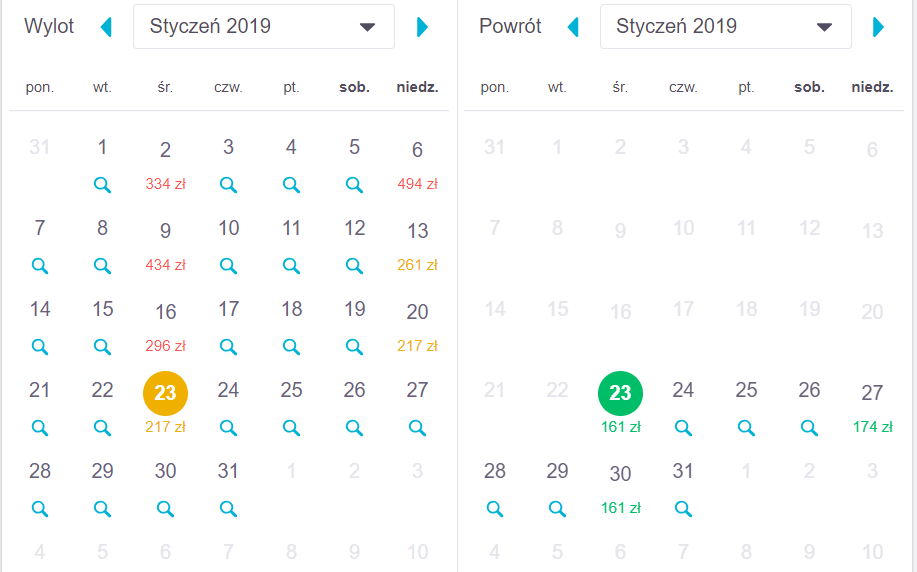The image size is (917, 572).
Task: Select departure January 13 priced 261 zł
Action: coord(417,243)
